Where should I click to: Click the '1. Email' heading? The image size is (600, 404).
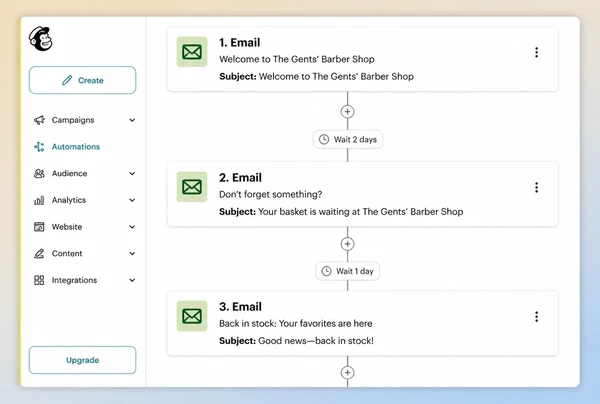pyautogui.click(x=240, y=42)
